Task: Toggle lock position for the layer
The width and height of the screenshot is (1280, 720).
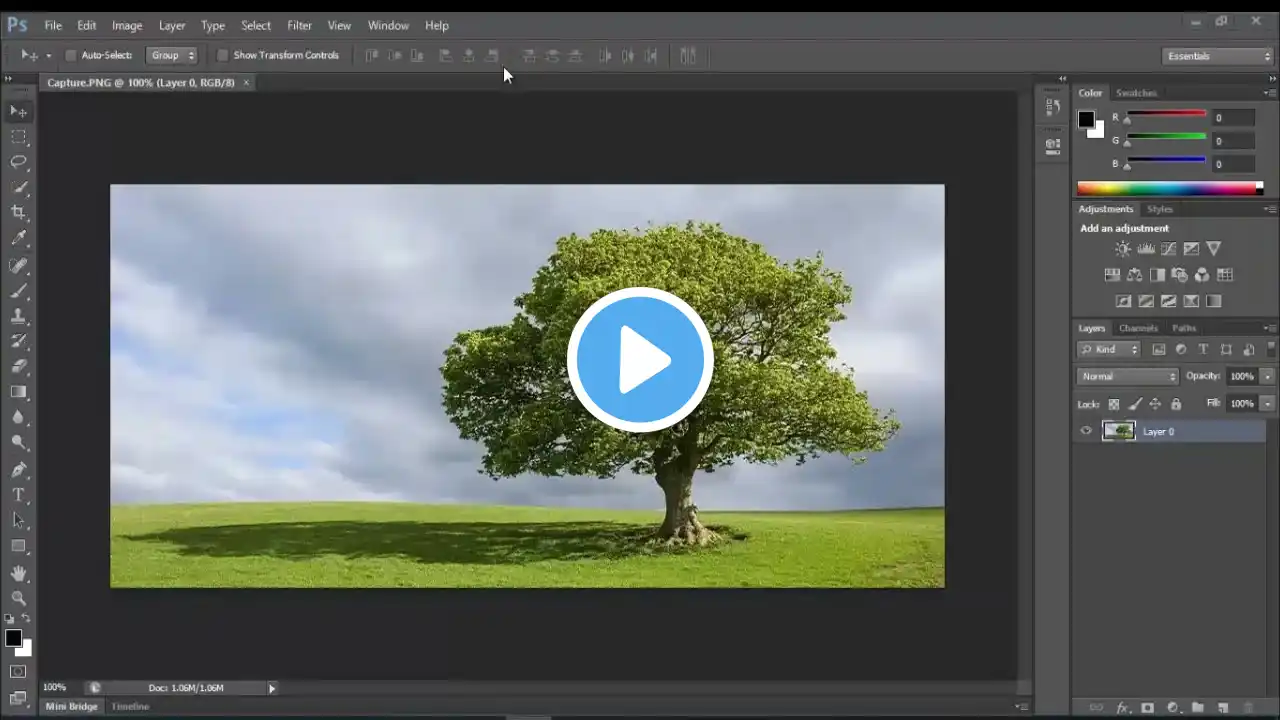Action: coord(1155,404)
